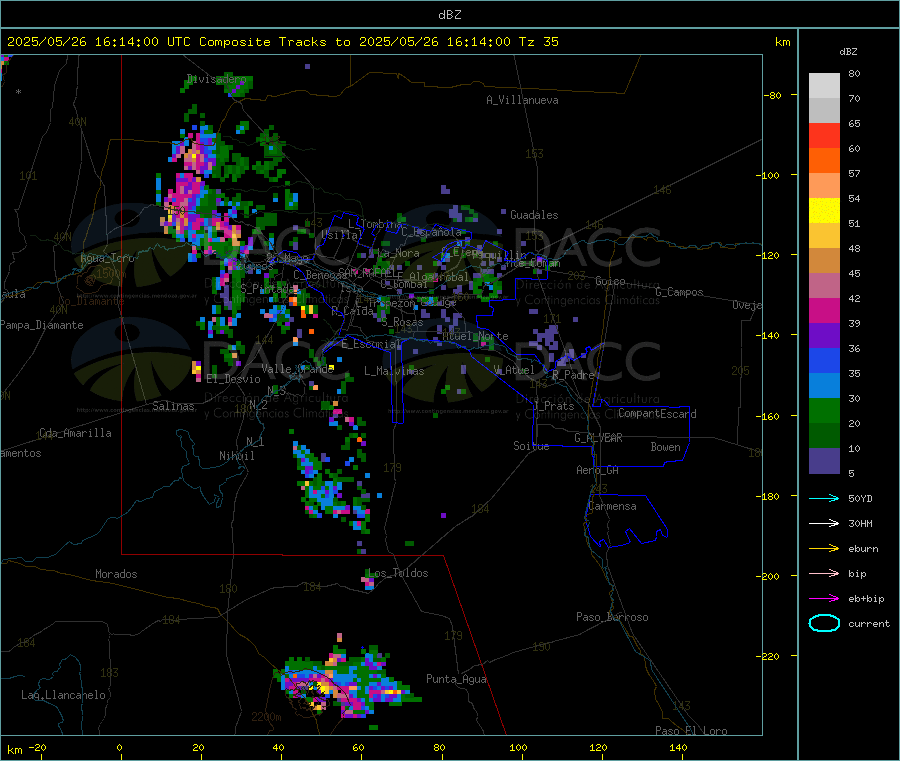Click the white 30HM arrow icon

[824, 523]
